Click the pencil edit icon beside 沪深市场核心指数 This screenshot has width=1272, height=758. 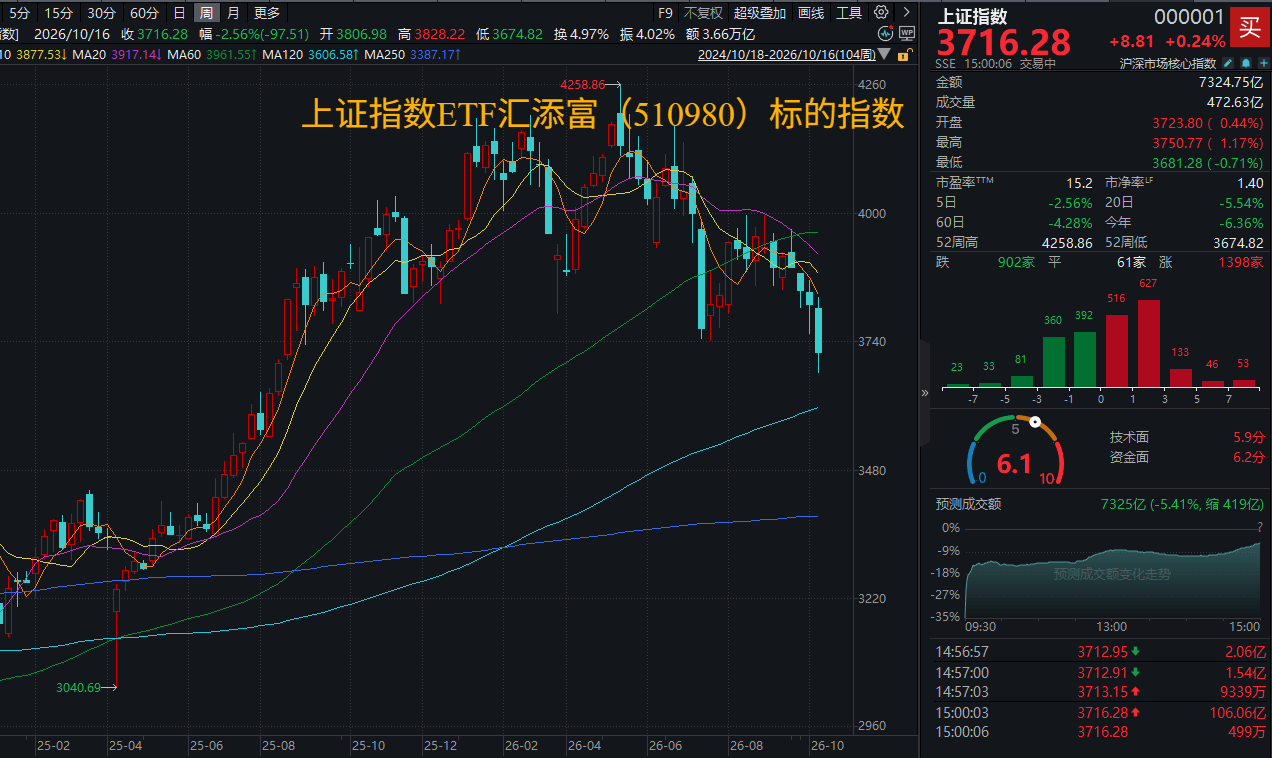pyautogui.click(x=1228, y=63)
